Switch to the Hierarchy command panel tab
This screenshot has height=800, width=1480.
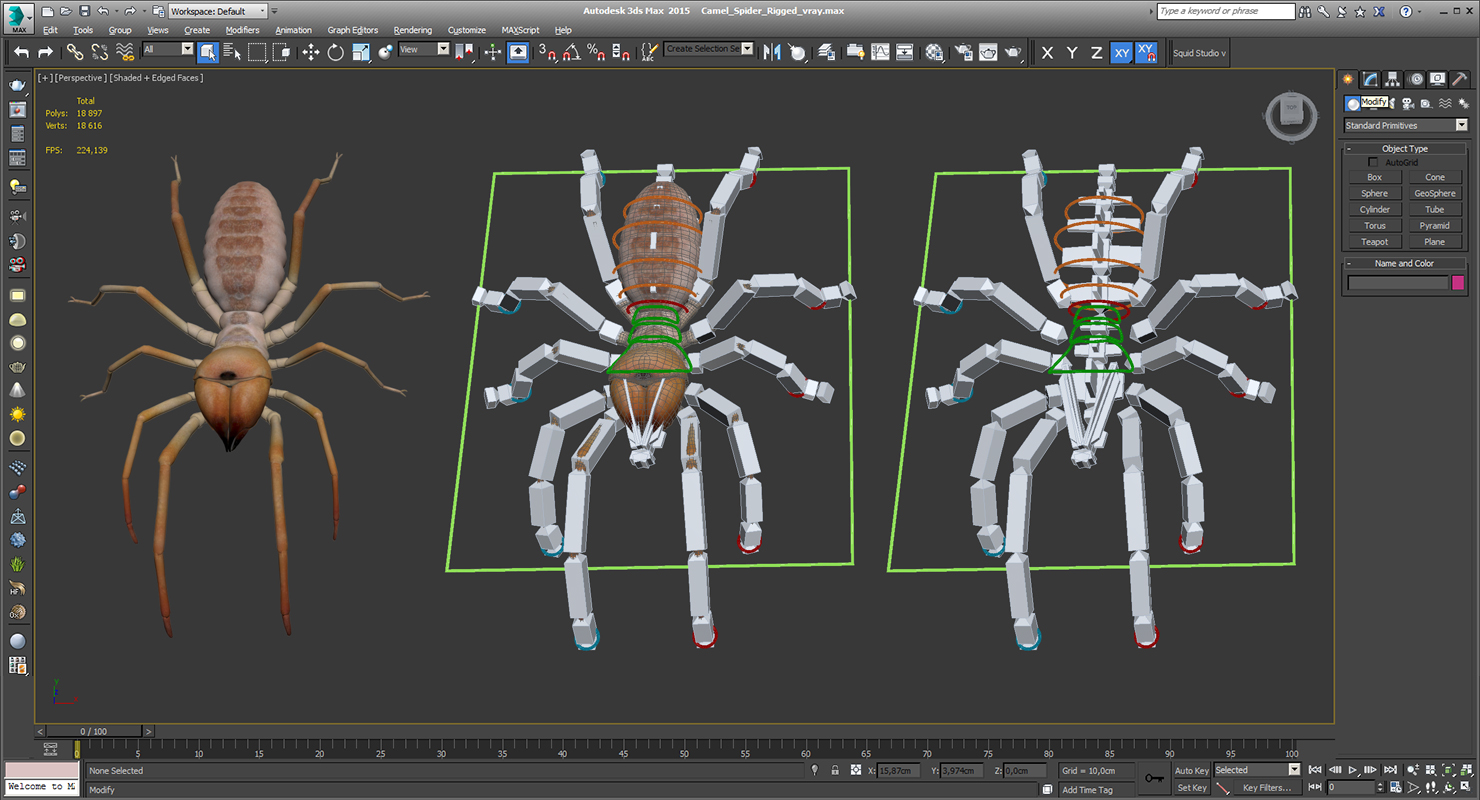pos(1392,80)
